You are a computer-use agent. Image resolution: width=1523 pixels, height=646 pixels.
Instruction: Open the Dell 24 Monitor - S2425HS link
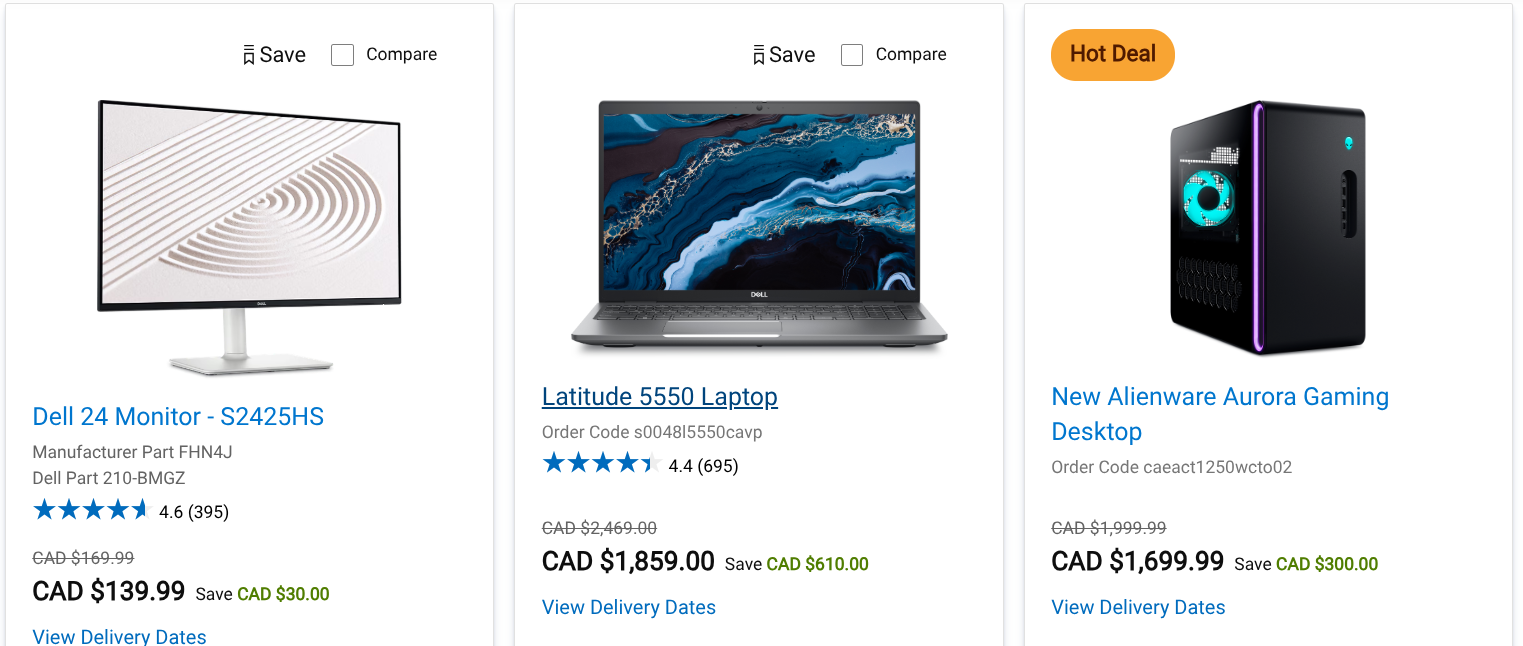178,416
